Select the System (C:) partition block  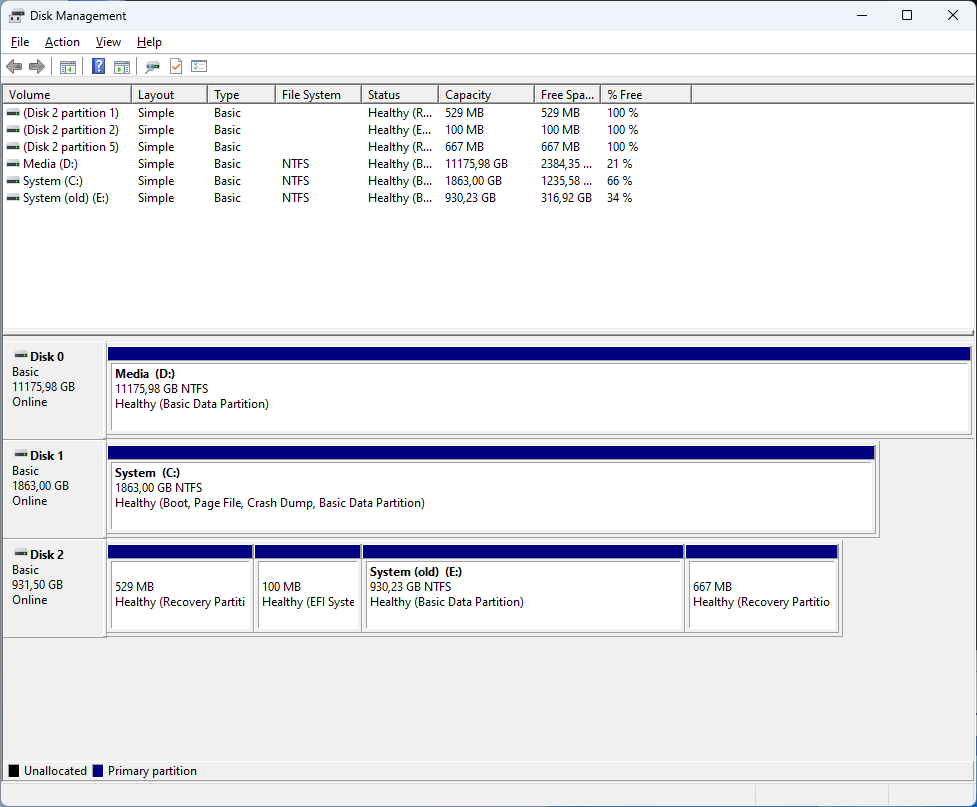point(492,489)
